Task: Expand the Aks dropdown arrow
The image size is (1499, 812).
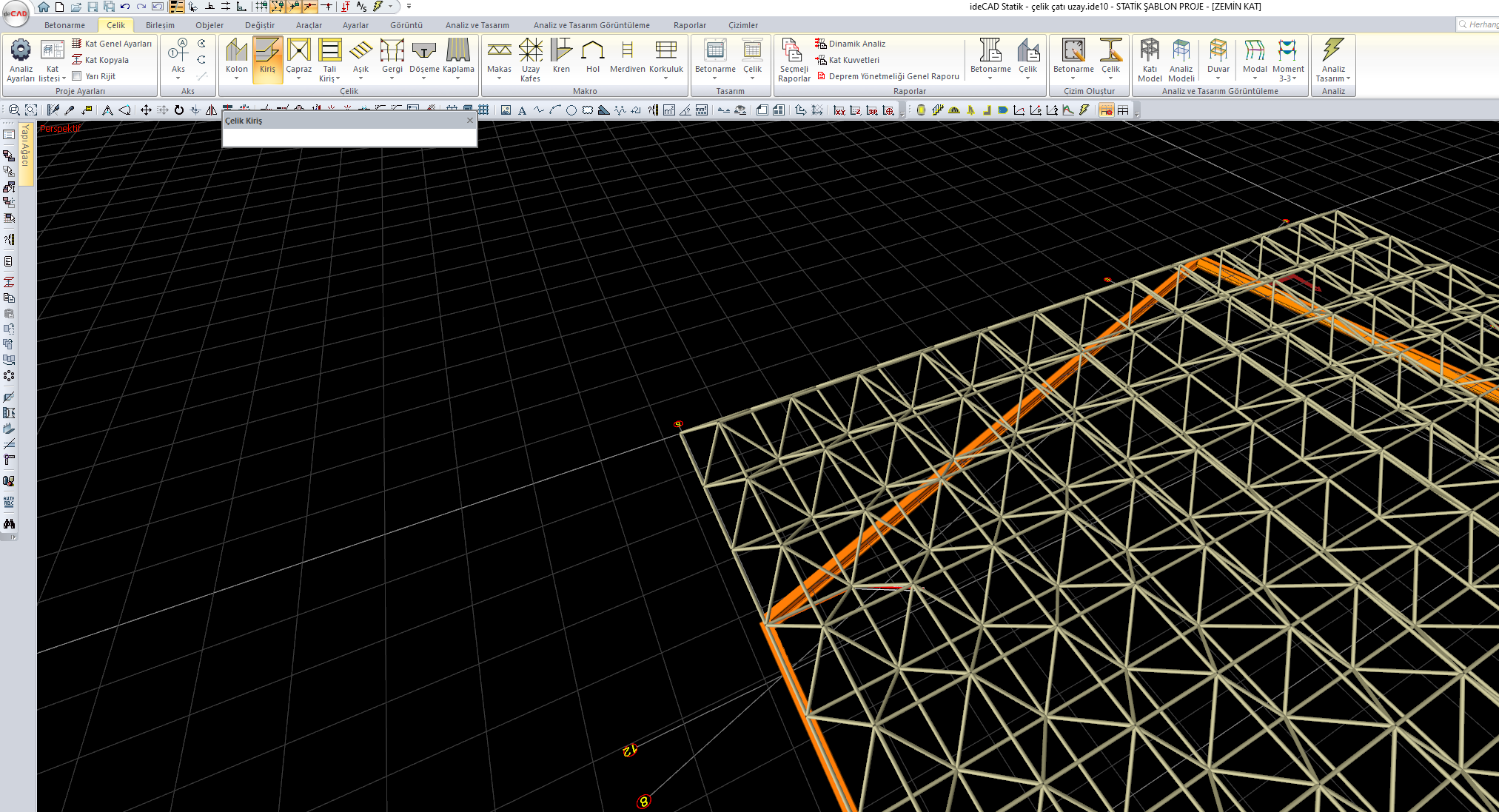Action: (x=178, y=78)
